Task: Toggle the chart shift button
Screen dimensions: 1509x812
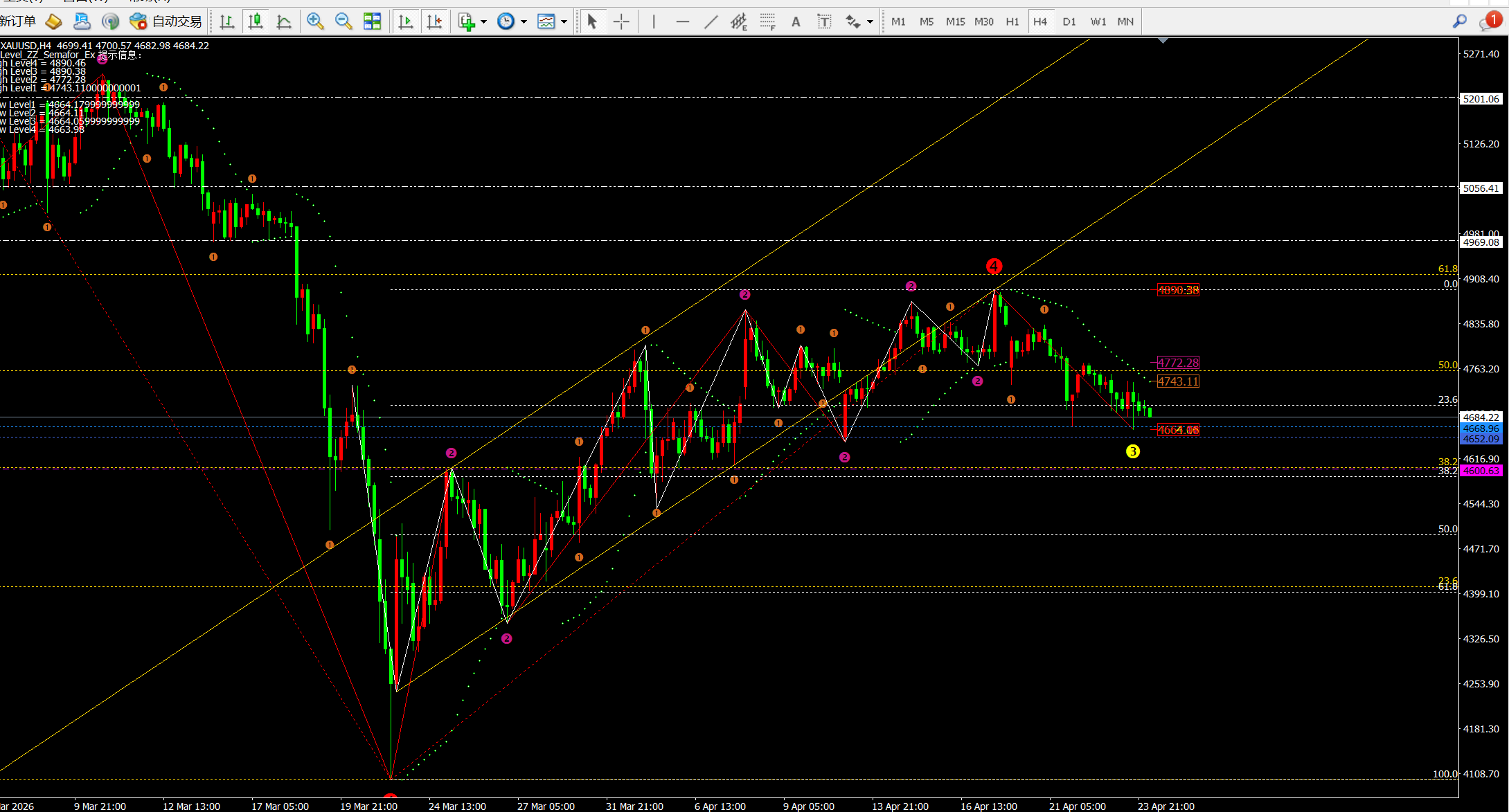Action: (434, 21)
